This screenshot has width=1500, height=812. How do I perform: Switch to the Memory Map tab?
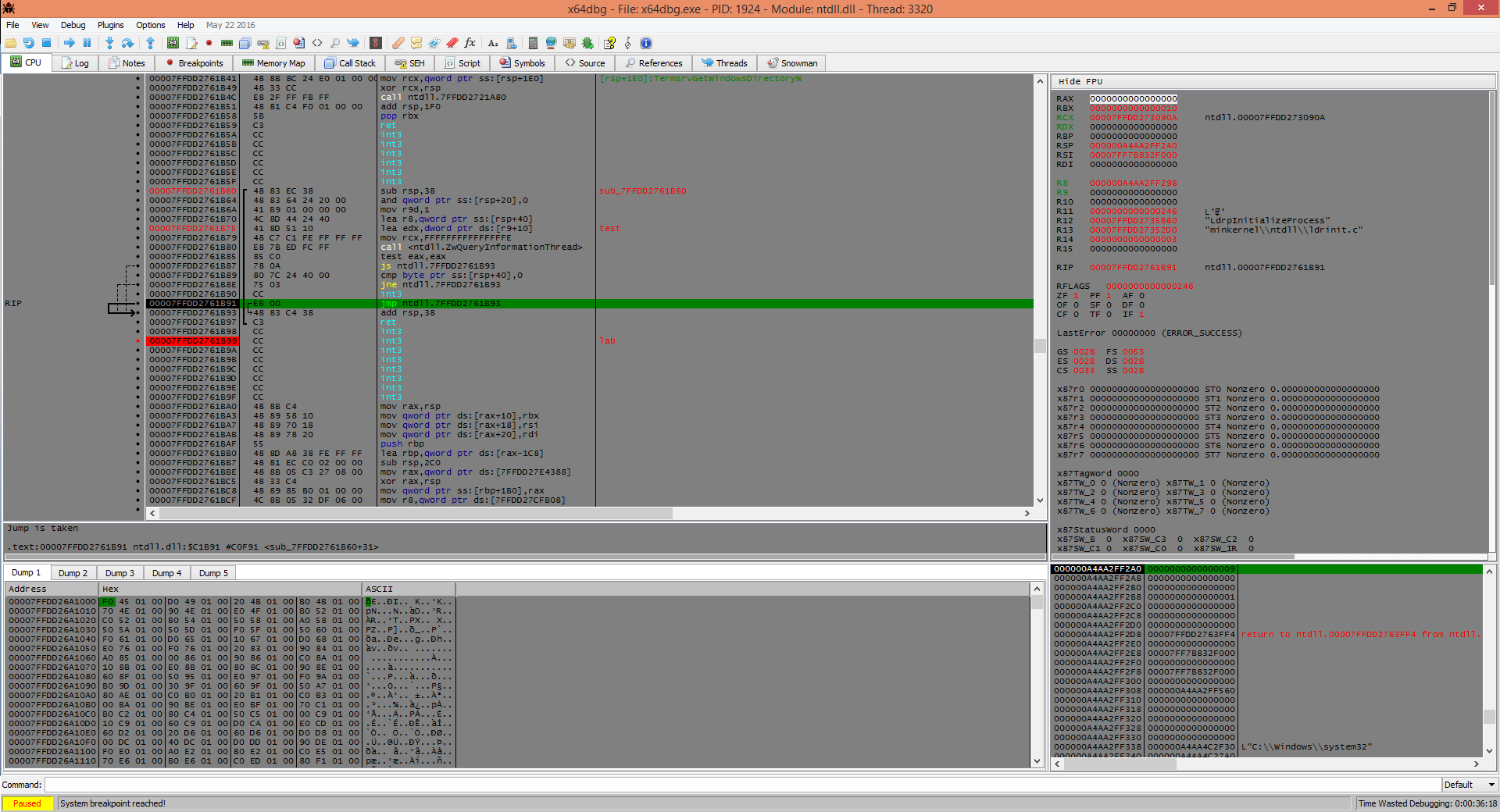pyautogui.click(x=273, y=63)
